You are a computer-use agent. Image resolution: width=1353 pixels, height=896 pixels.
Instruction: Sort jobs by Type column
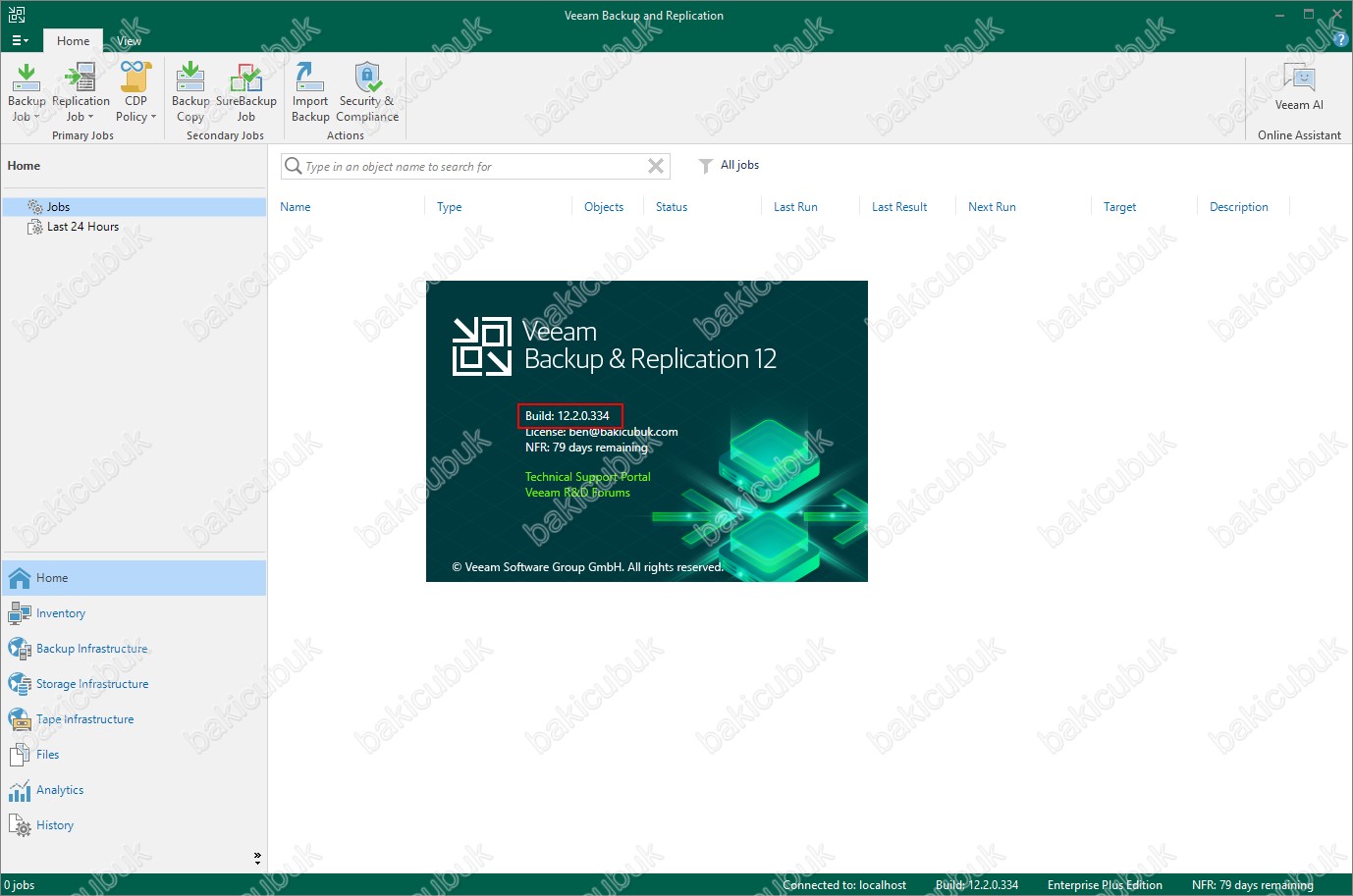[449, 207]
